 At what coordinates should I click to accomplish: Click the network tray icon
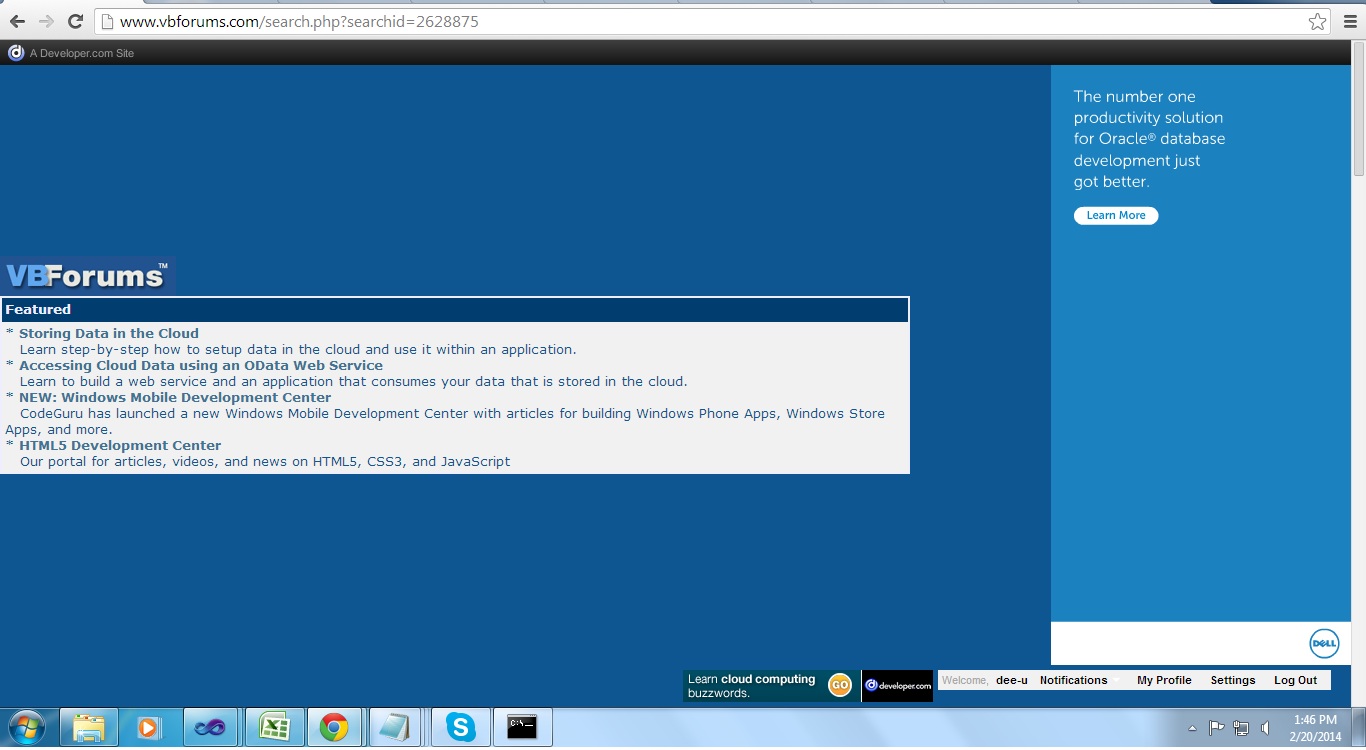[x=1241, y=728]
